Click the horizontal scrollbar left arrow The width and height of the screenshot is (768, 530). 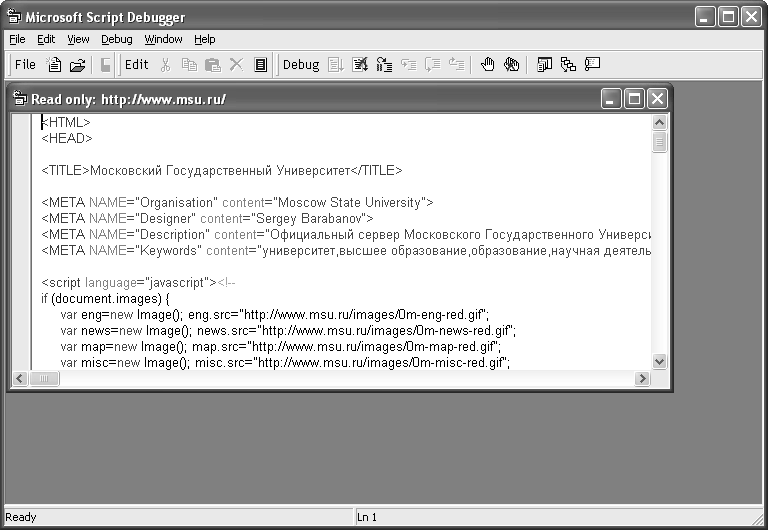pos(20,378)
